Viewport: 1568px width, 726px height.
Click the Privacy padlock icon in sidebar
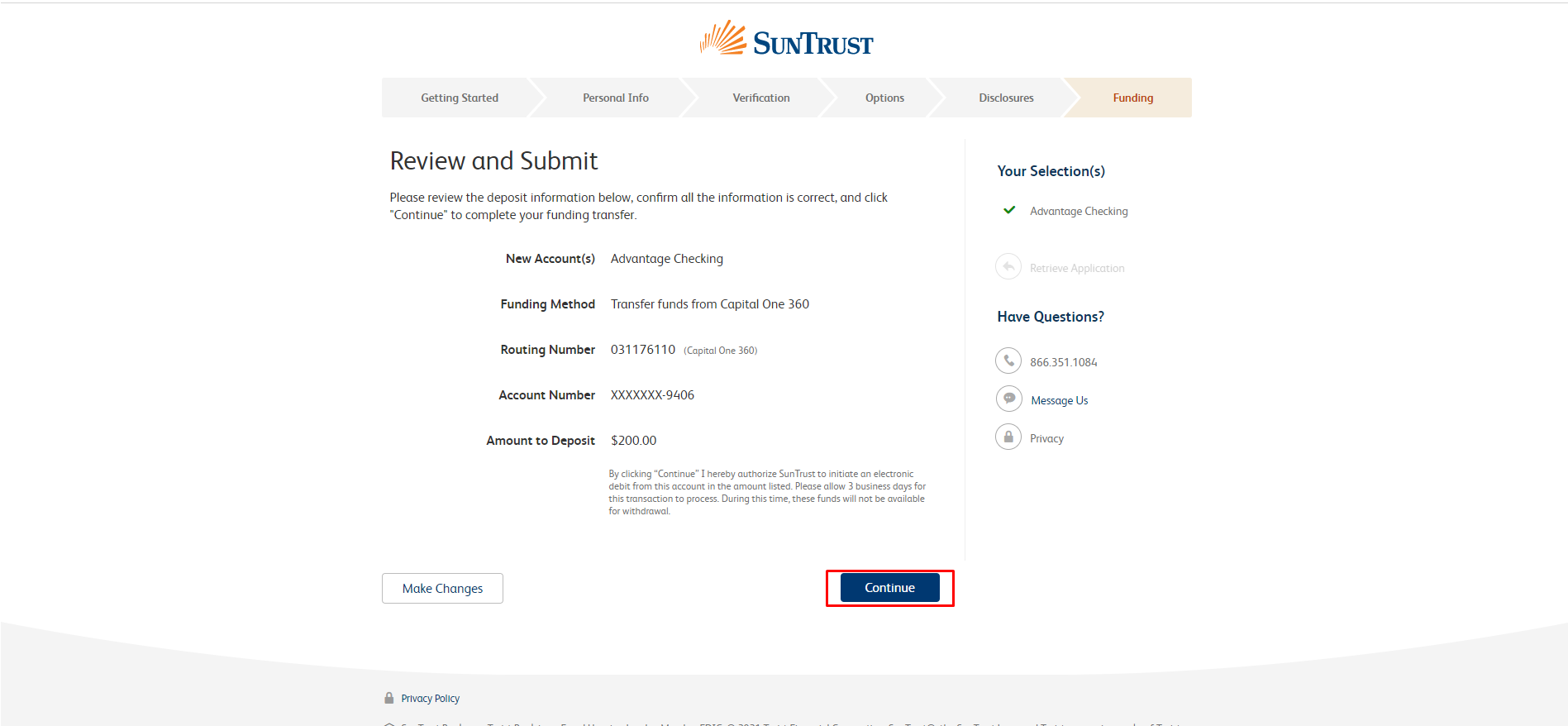[1008, 437]
